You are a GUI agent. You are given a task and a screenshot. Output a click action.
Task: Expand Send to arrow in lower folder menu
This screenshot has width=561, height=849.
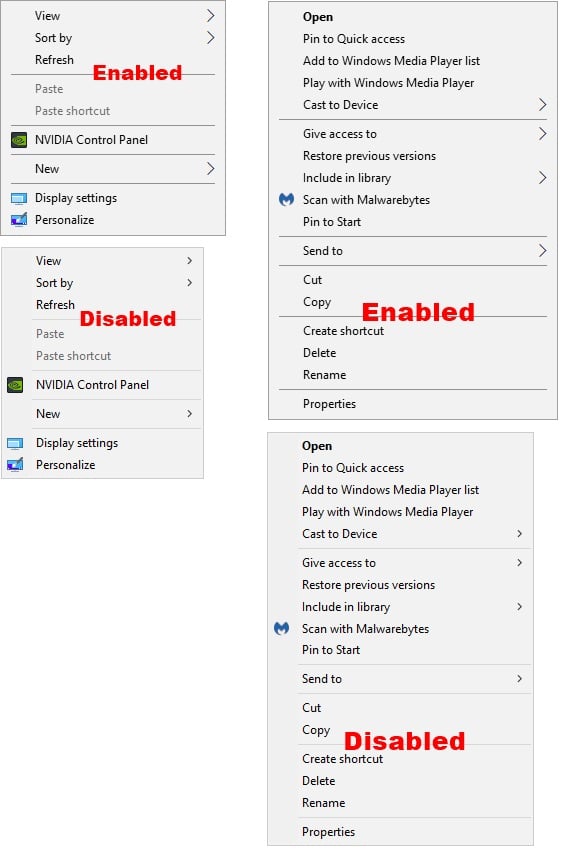click(520, 680)
